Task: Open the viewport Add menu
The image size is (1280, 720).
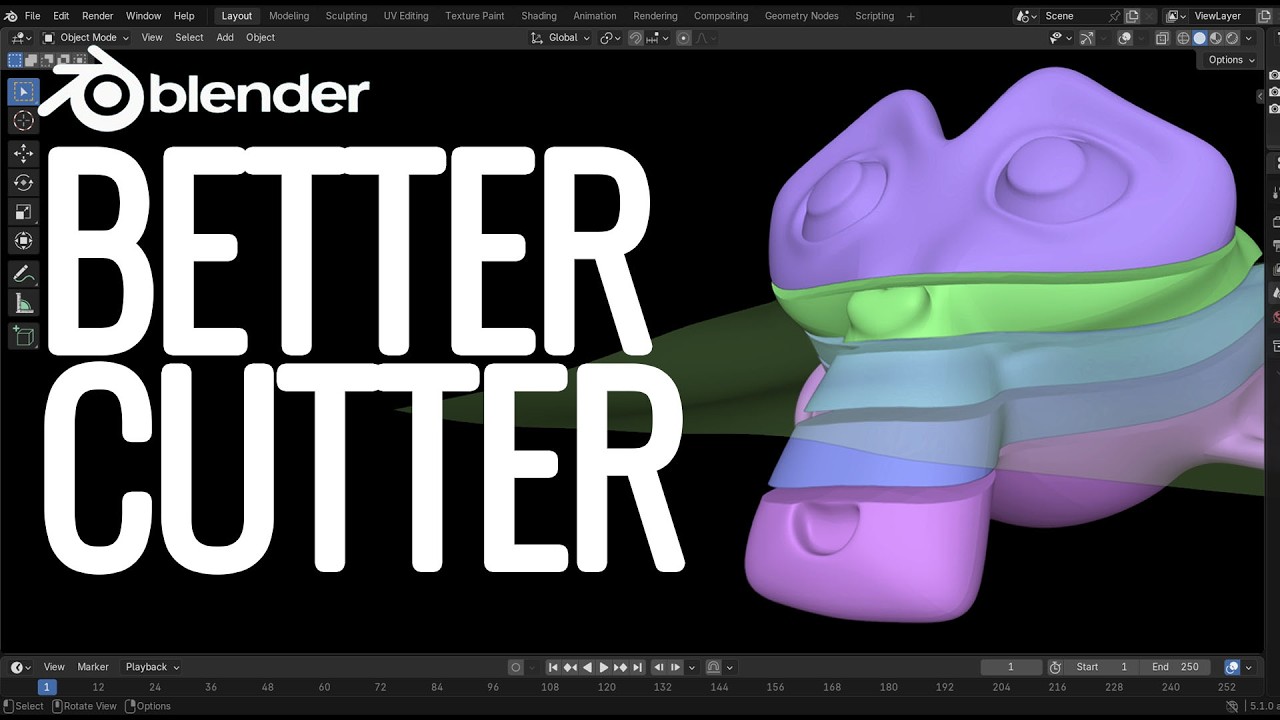Action: [x=225, y=38]
